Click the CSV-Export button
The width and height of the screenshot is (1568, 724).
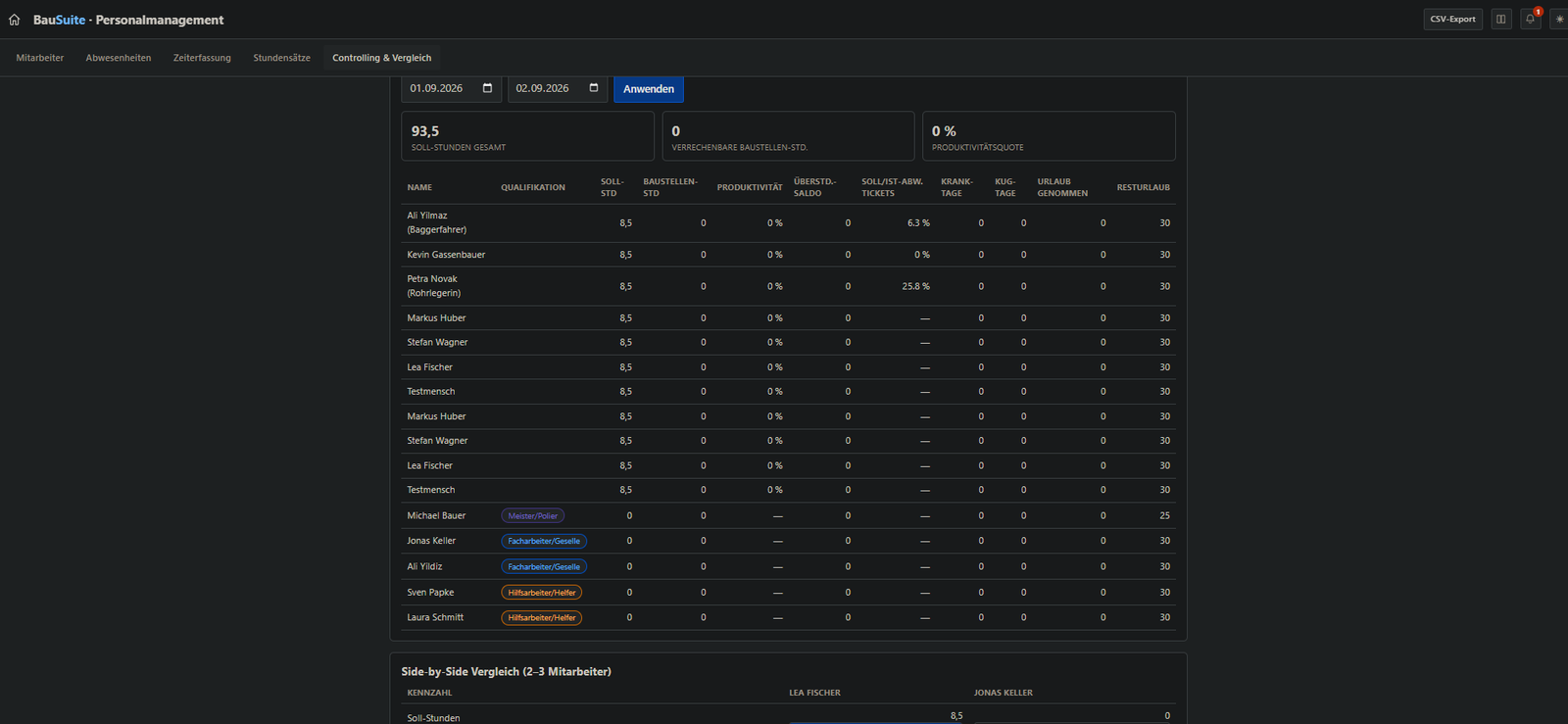point(1452,20)
